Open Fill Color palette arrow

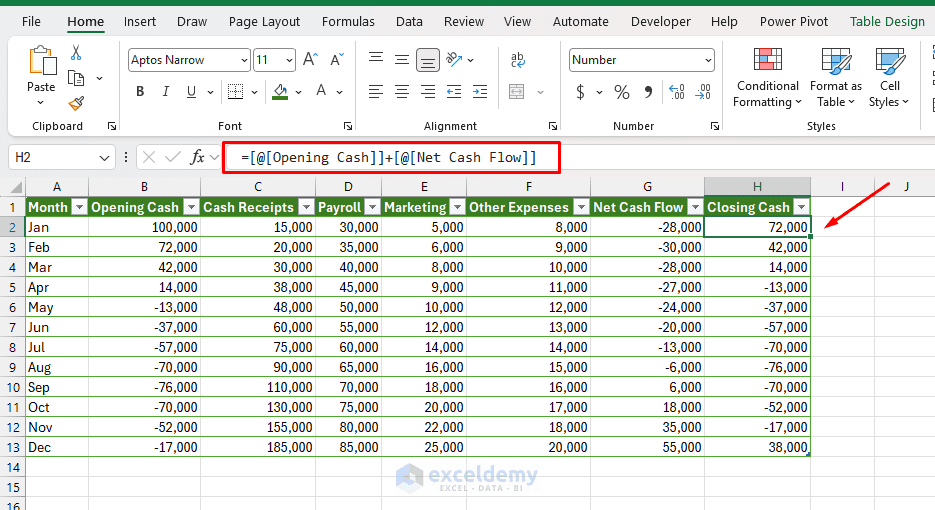pos(298,92)
